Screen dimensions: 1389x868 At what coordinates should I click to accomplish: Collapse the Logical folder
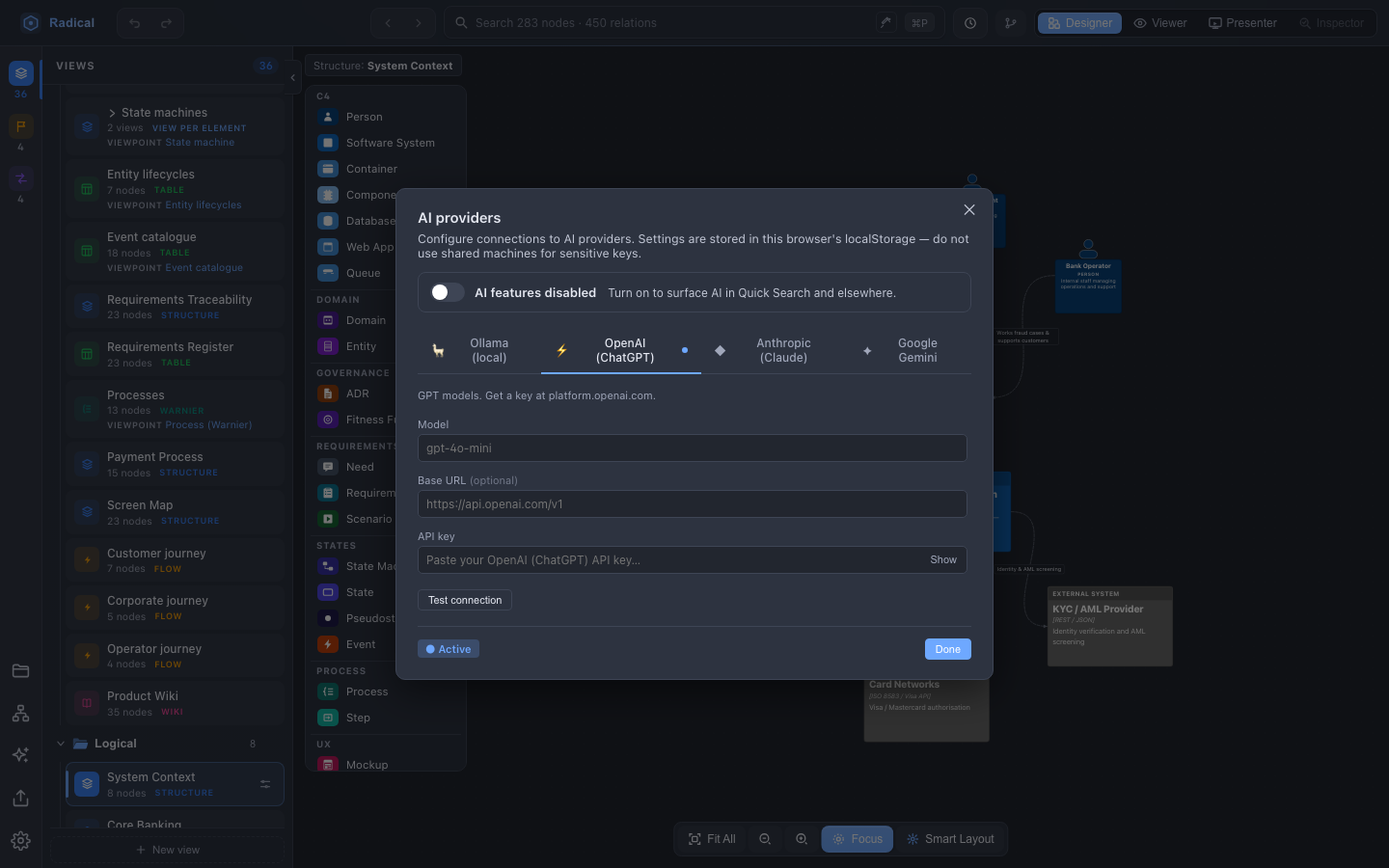point(61,744)
